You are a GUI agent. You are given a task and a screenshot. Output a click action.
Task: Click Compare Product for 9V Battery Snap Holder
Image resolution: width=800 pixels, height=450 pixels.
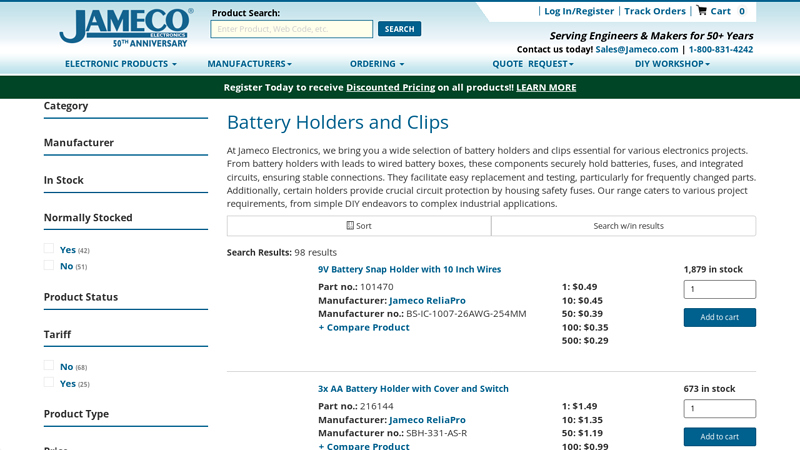[x=364, y=328]
